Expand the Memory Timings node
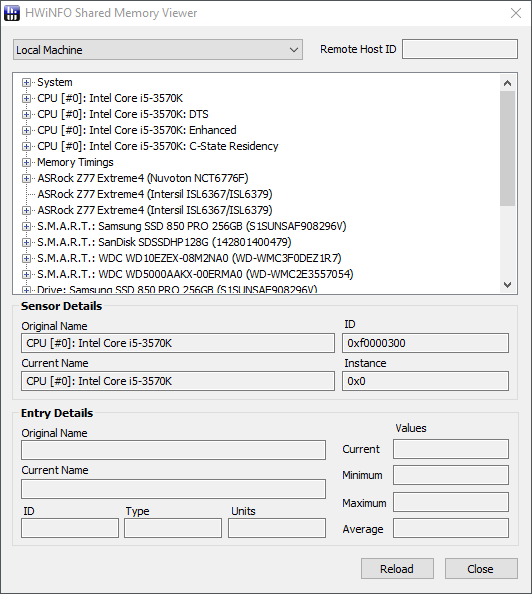 (x=26, y=162)
